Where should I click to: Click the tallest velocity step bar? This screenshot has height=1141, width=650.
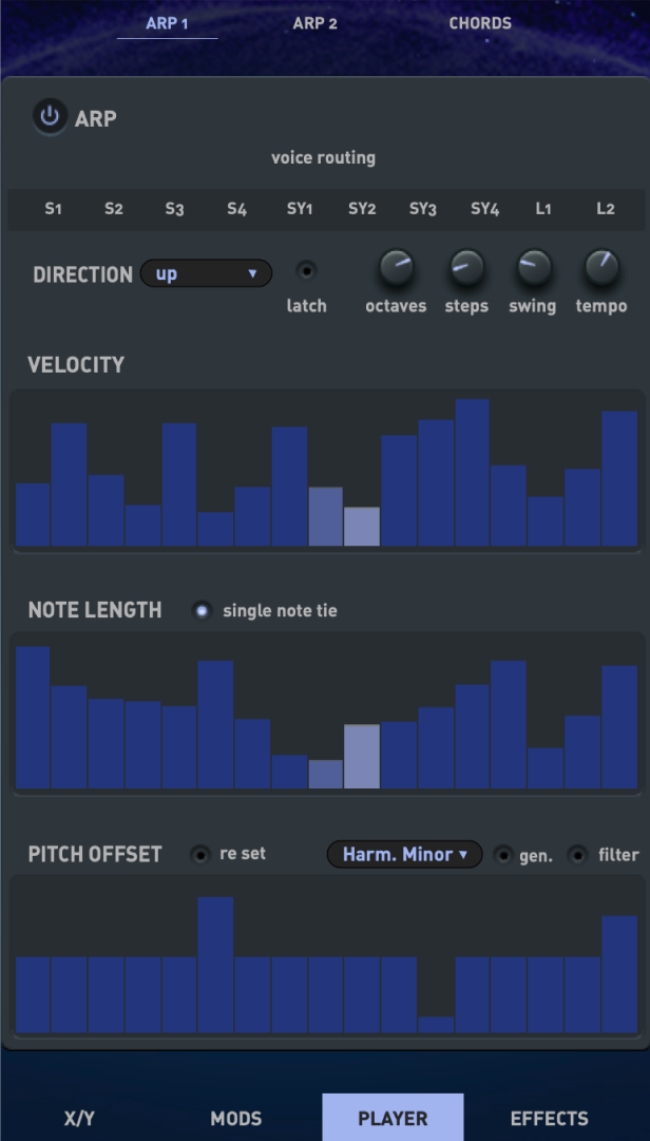click(x=472, y=472)
